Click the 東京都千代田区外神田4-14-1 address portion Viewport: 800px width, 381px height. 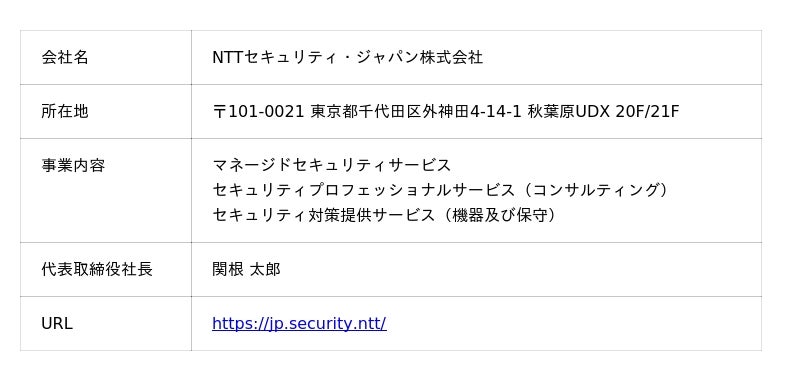[416, 111]
